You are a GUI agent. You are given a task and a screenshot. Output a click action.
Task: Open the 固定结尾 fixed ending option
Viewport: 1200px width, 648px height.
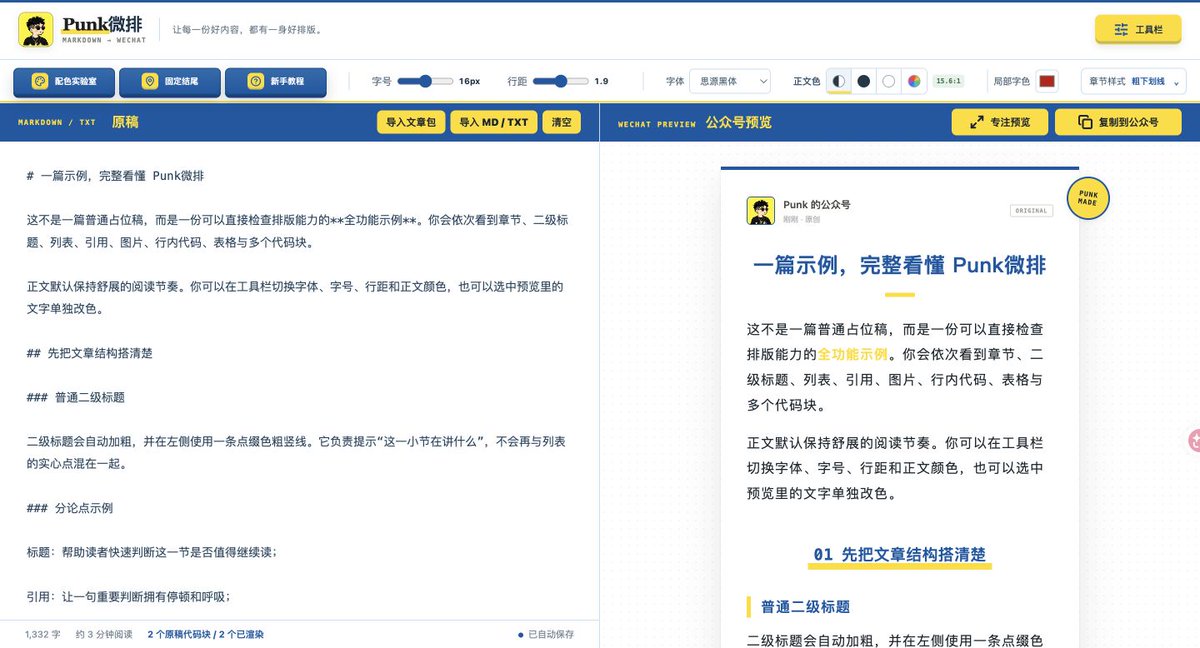coord(169,81)
